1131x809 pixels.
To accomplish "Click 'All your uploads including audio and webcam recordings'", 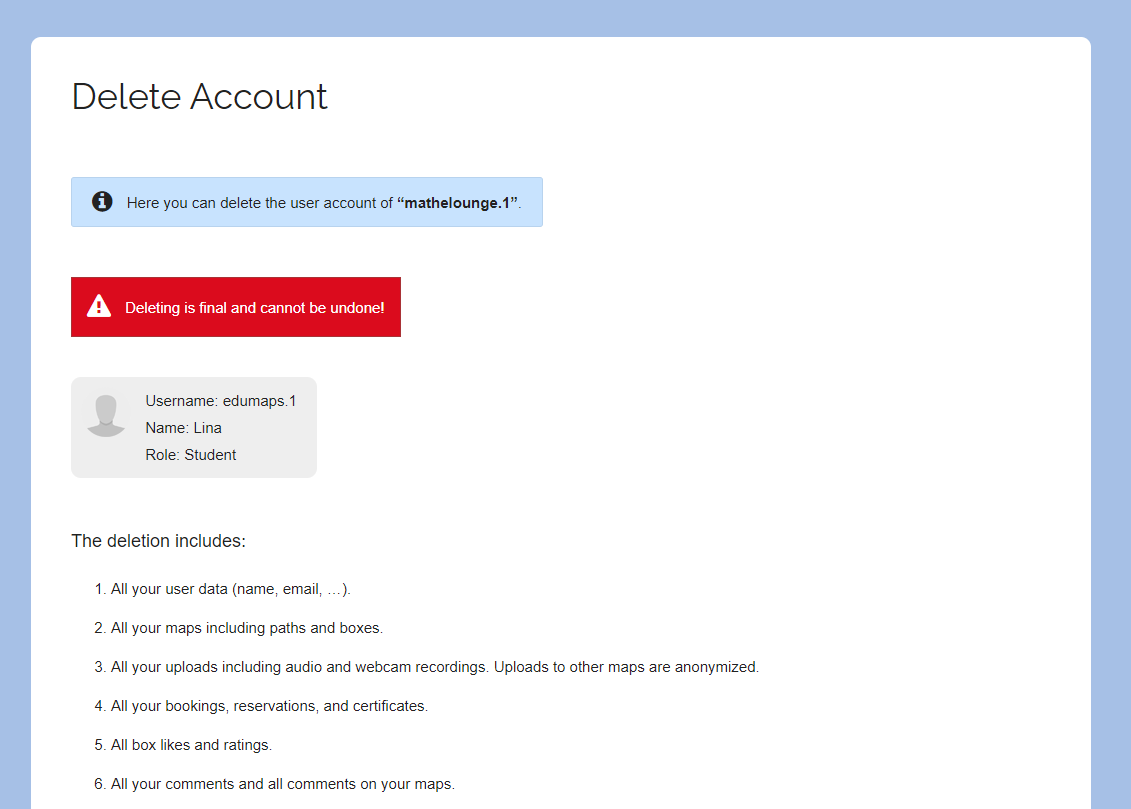I will coord(300,667).
